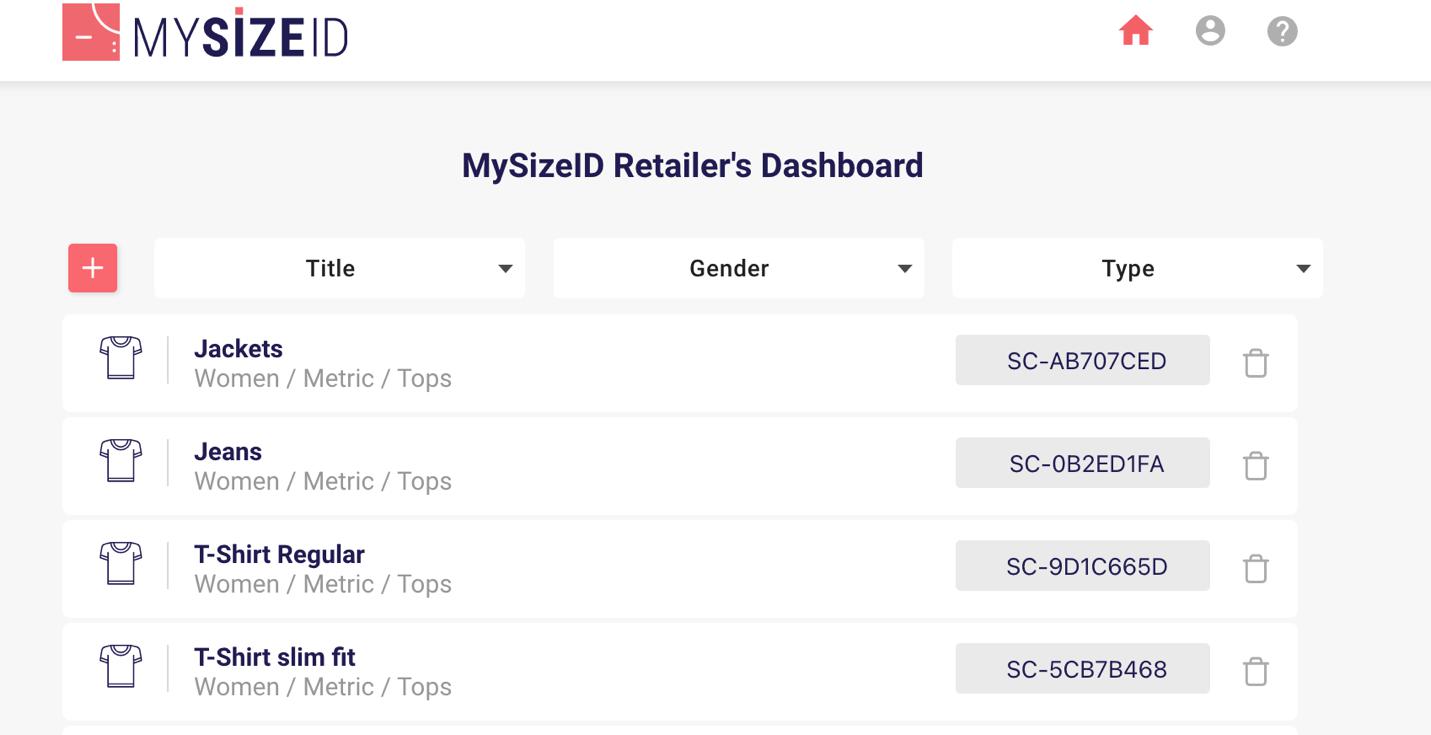The image size is (1431, 735).
Task: Delete the Jackets size chart
Action: click(x=1255, y=363)
